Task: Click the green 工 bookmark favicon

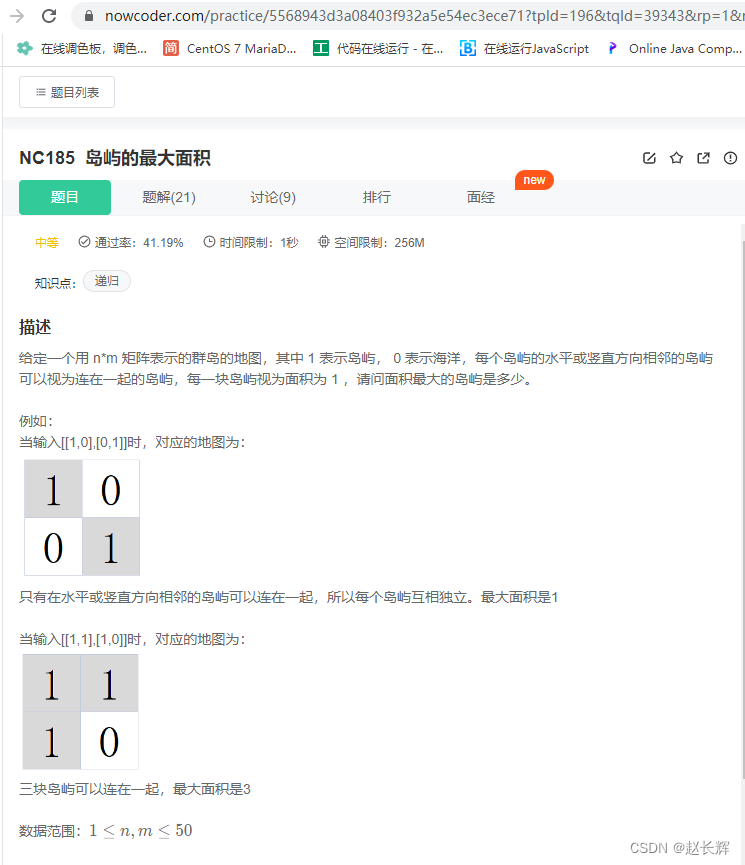Action: pos(321,49)
